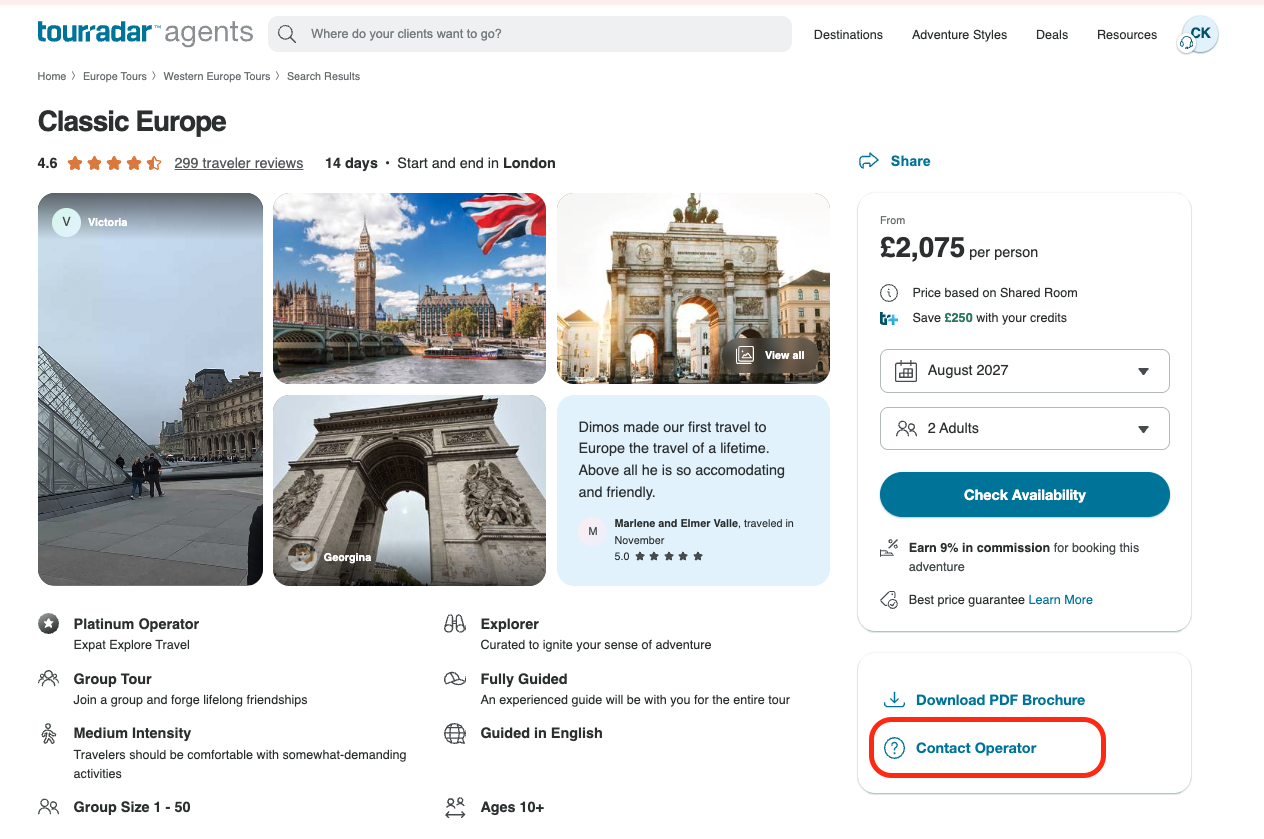Open the Destinations menu
Screen dimensions: 1264x839
click(x=848, y=35)
